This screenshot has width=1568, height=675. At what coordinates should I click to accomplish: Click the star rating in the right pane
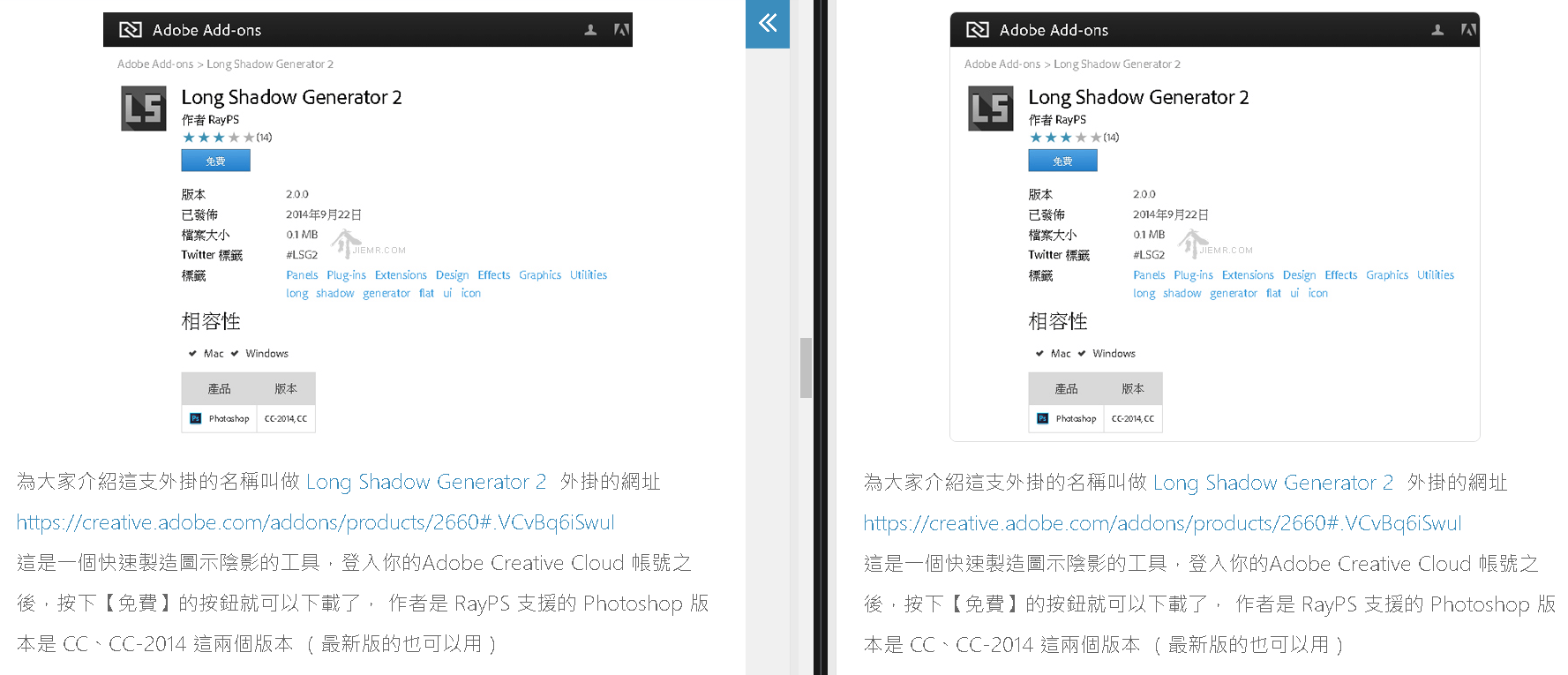pos(1066,138)
